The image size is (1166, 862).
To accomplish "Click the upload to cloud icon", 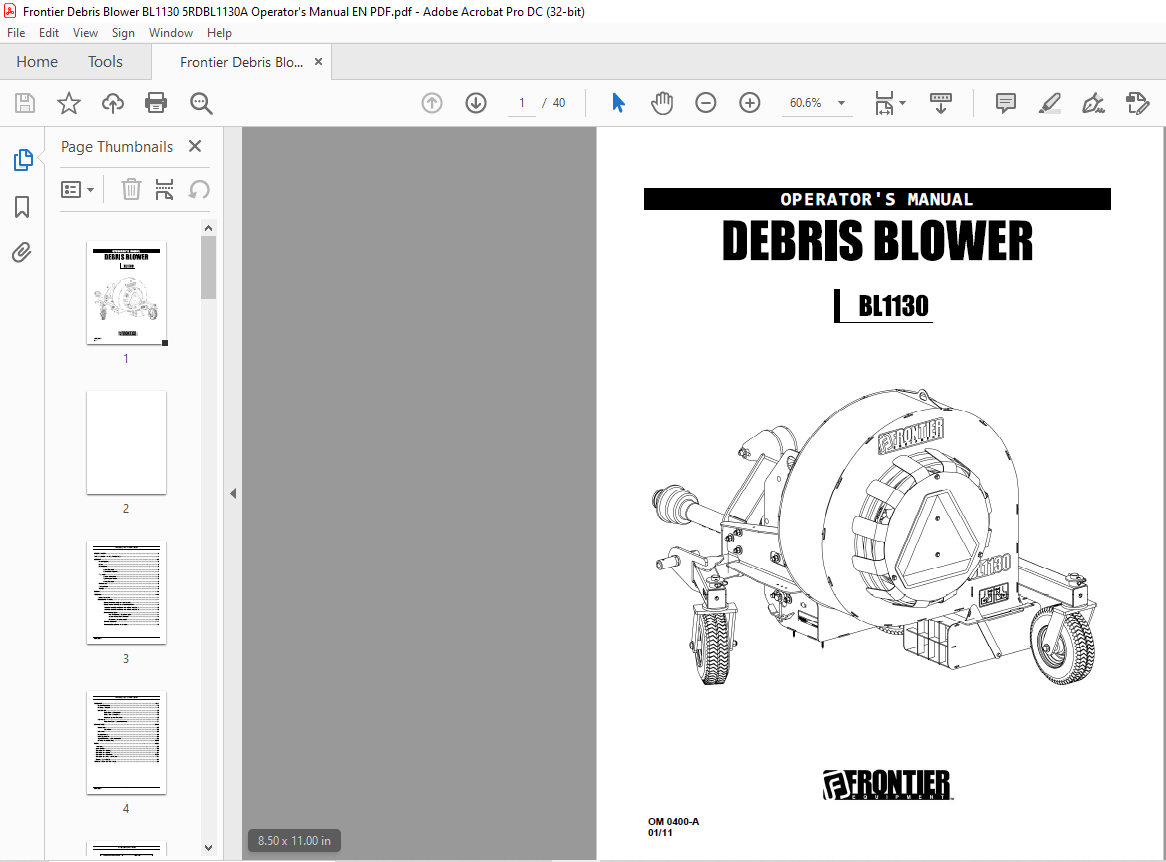I will (x=112, y=103).
